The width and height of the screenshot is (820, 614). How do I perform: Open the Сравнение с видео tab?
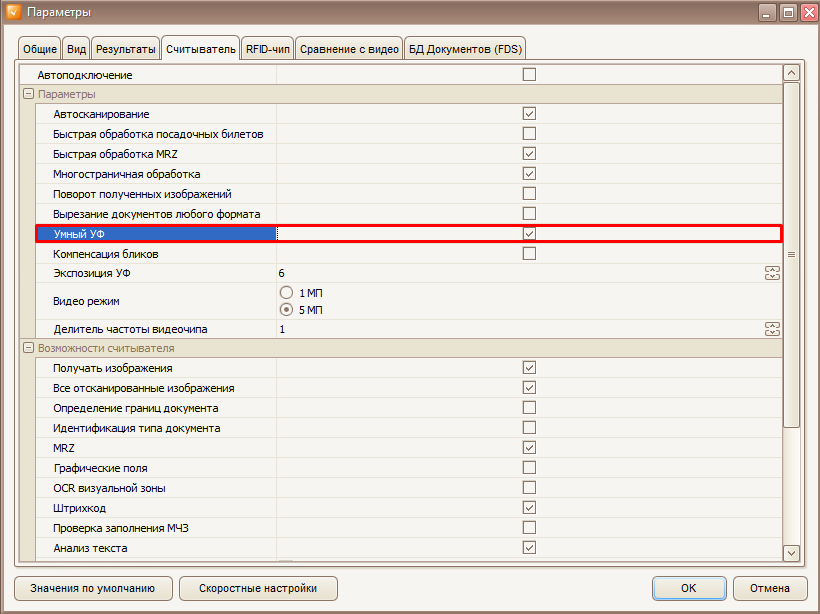(349, 49)
